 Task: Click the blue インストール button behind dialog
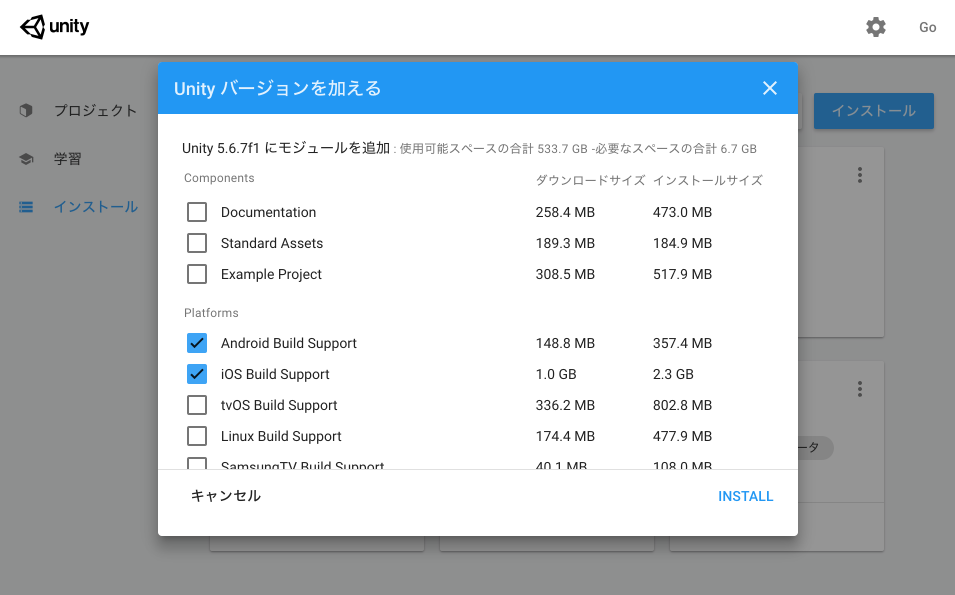[x=873, y=111]
